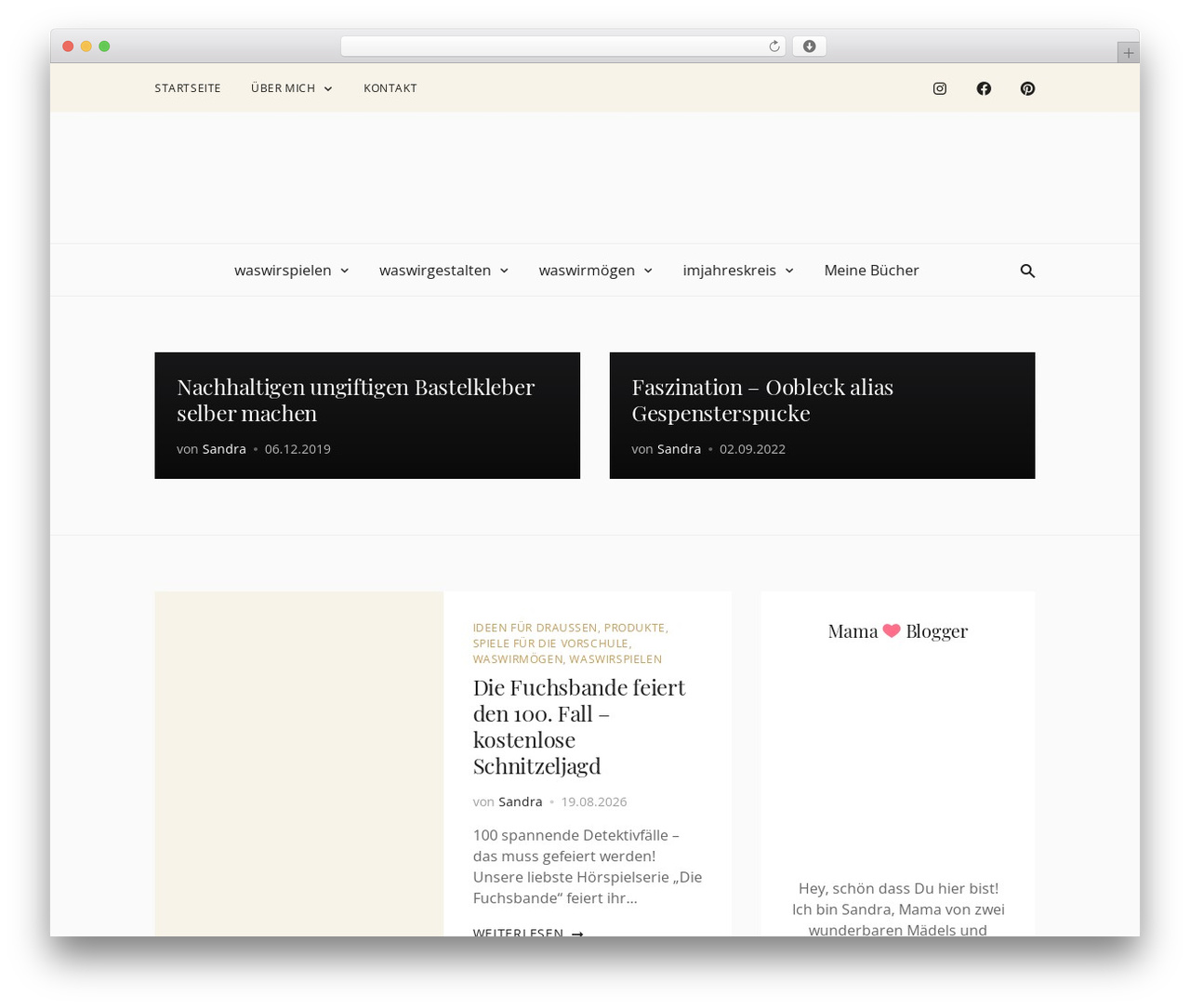
Task: Select the WASWIRSPIELEN category tag
Action: click(x=615, y=659)
